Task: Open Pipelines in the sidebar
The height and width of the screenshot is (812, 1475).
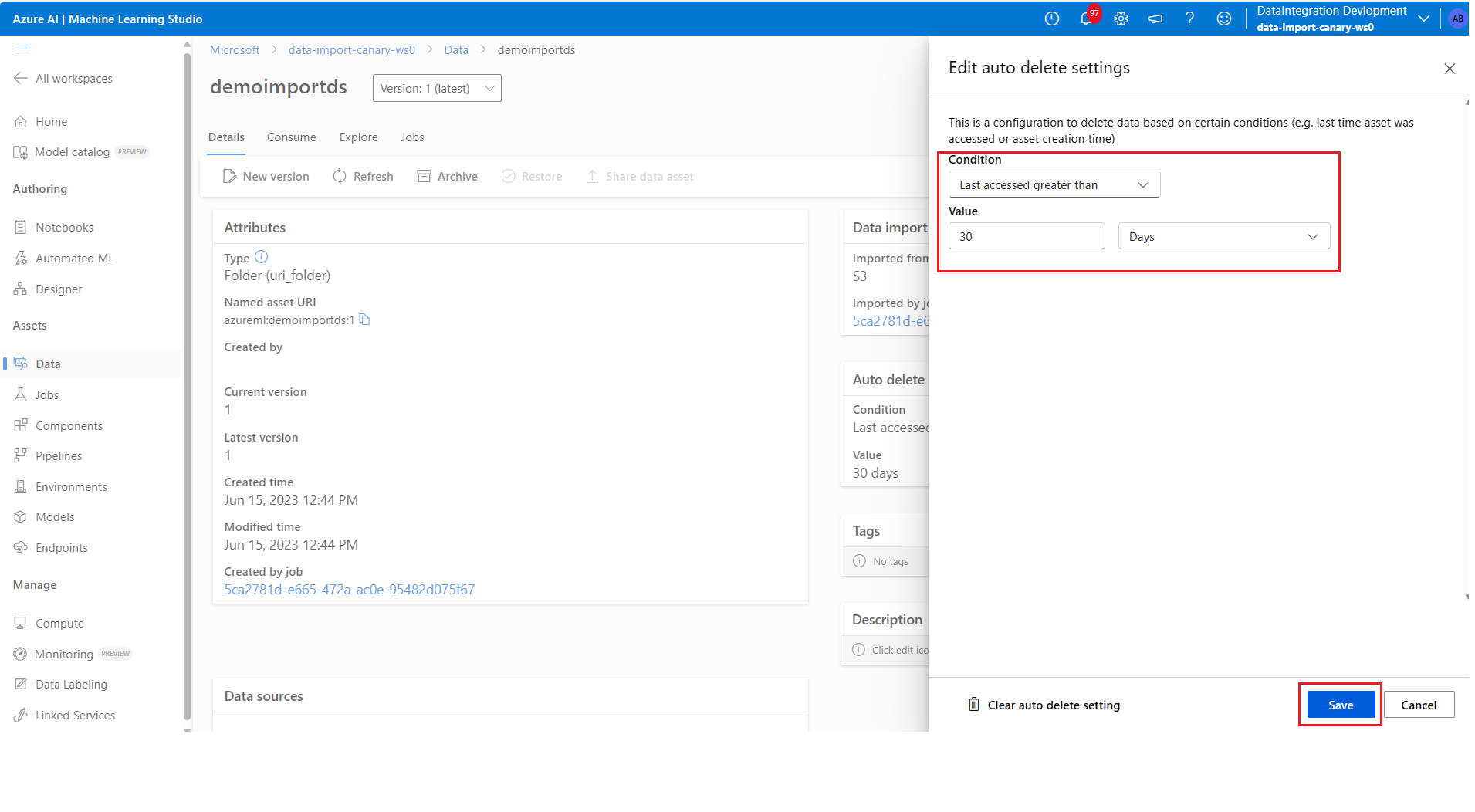Action: click(x=48, y=456)
